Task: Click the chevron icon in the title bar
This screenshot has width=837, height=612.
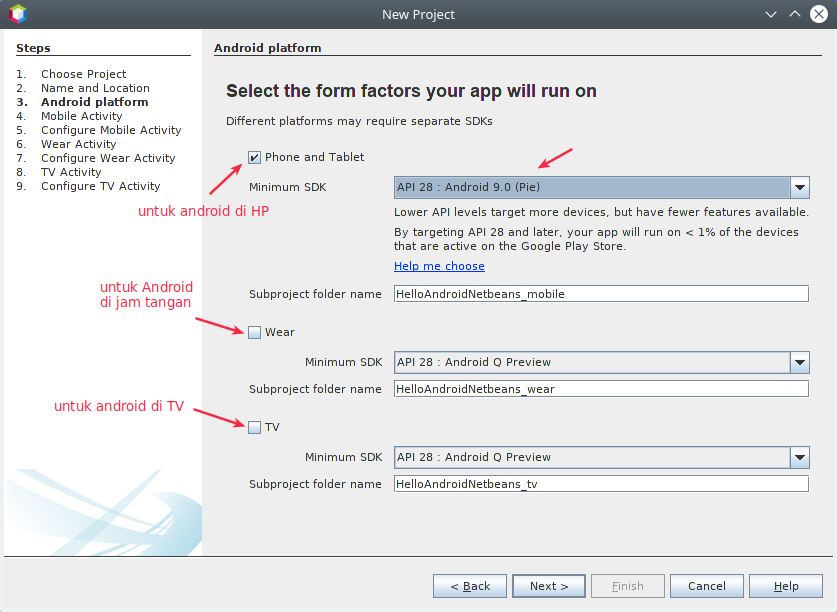Action: 772,14
